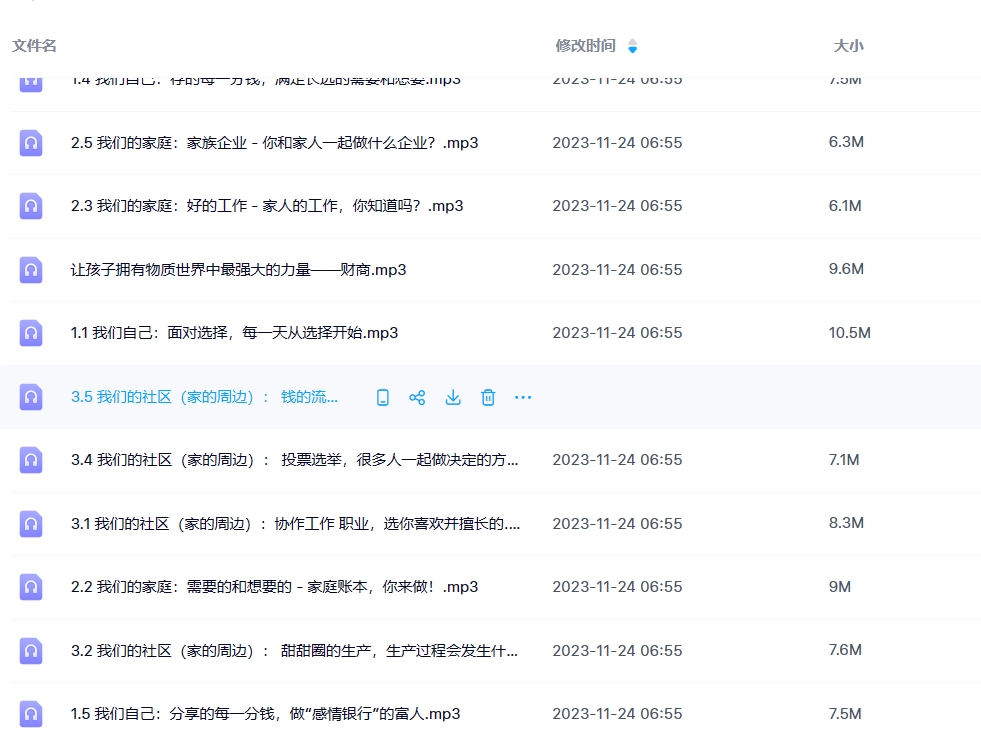Sort by the 大小 column header
This screenshot has width=981, height=742.
pyautogui.click(x=848, y=46)
